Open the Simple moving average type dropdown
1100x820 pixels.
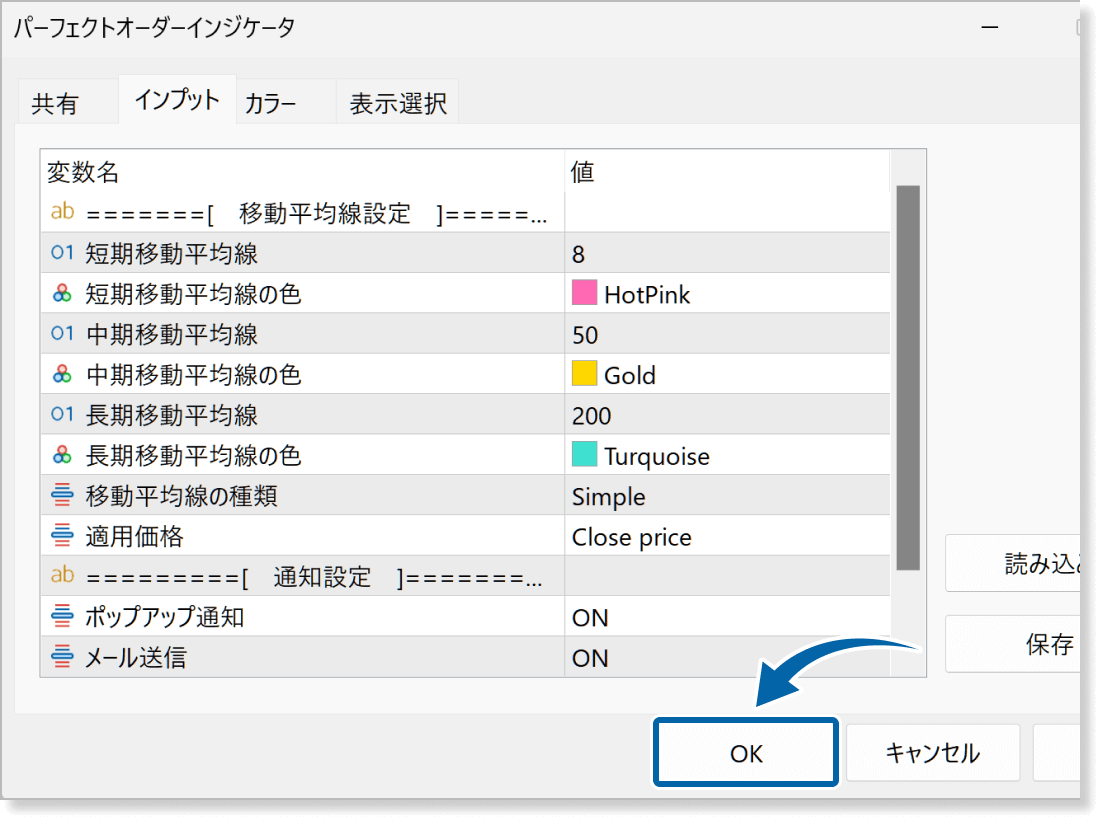(725, 497)
